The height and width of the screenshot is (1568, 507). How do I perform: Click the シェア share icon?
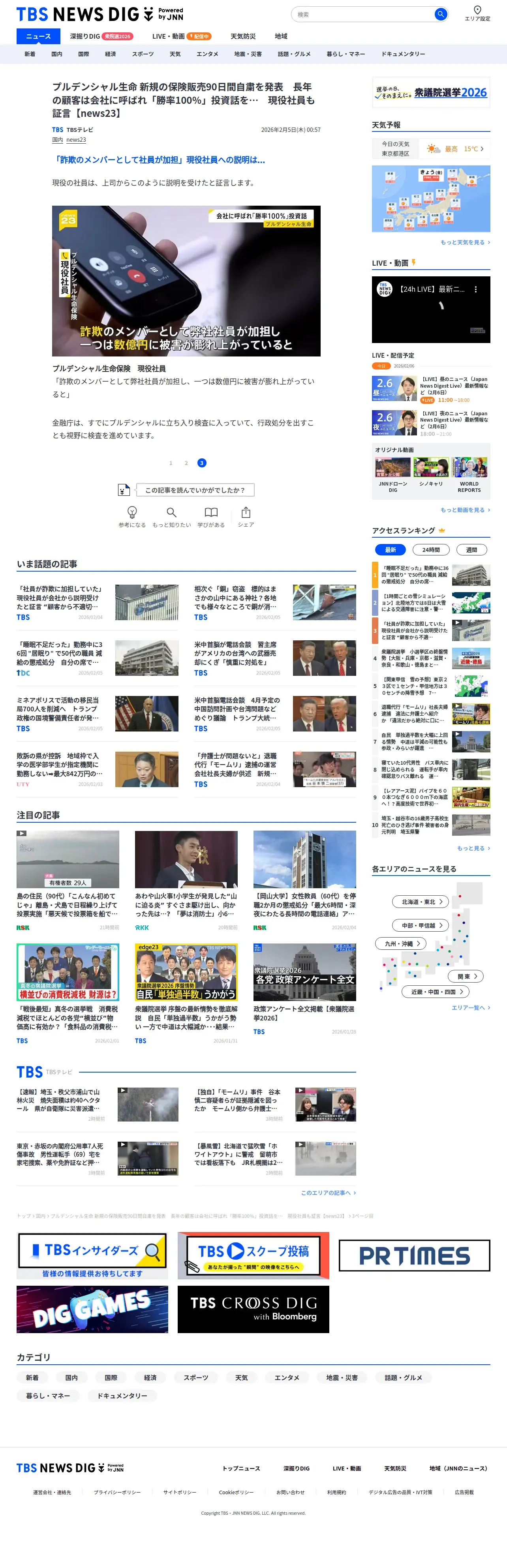click(246, 512)
